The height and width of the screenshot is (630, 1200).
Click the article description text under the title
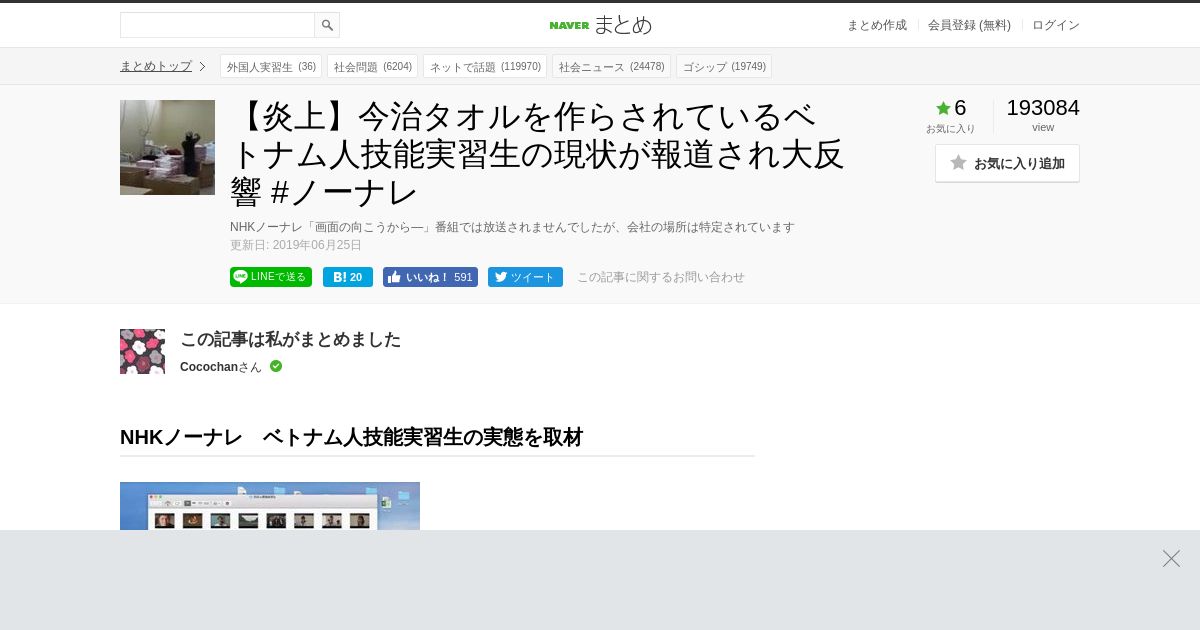(512, 227)
